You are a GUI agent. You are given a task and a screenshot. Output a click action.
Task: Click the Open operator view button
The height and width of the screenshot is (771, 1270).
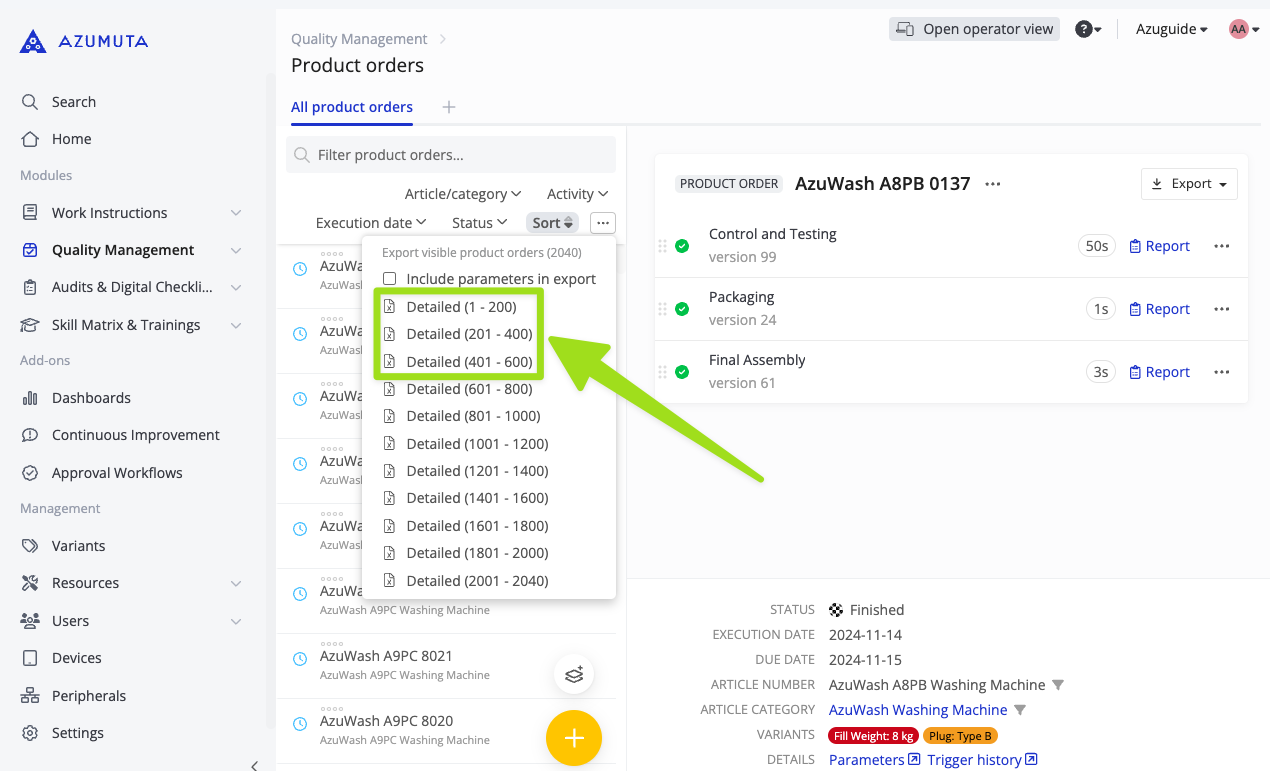(x=974, y=29)
